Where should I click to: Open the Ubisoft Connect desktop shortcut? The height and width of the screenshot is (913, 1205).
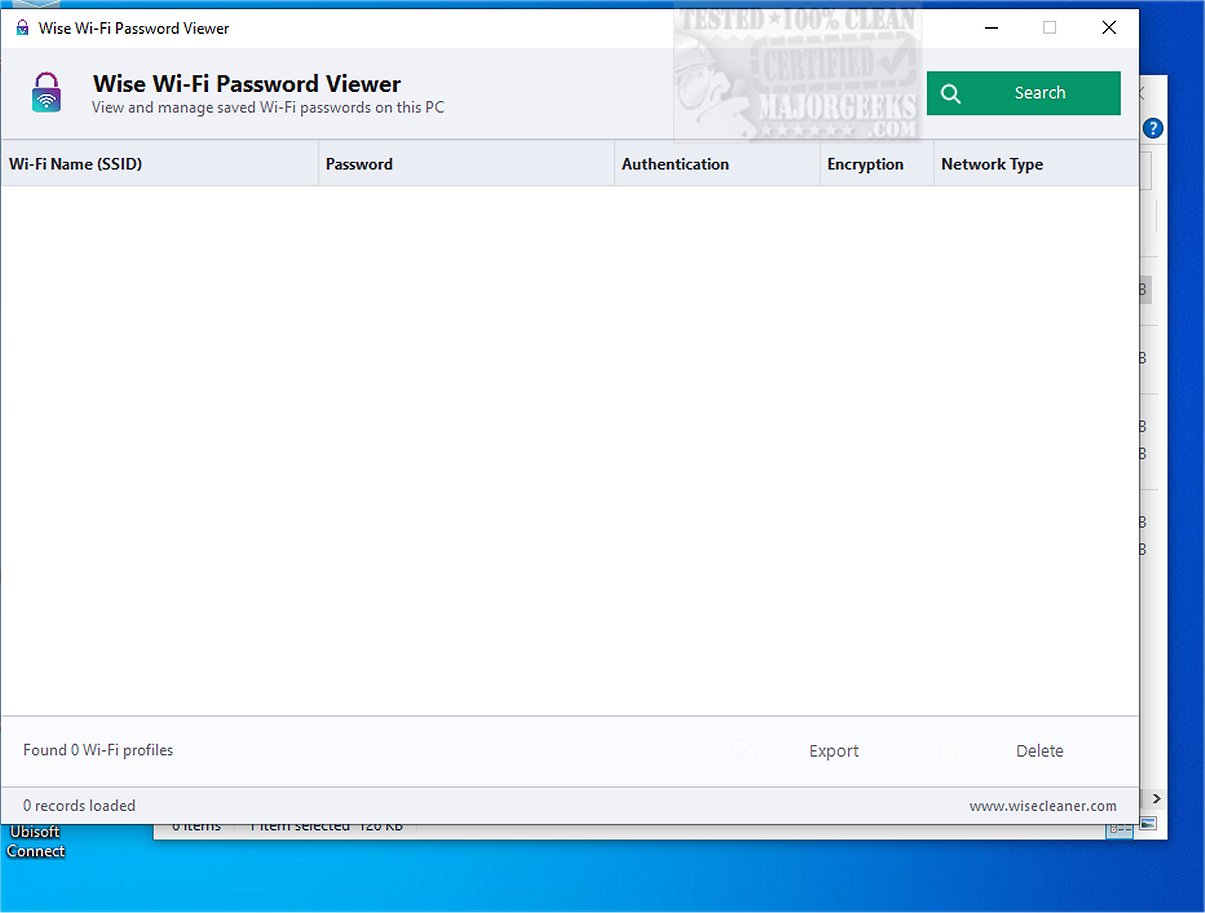coord(36,840)
